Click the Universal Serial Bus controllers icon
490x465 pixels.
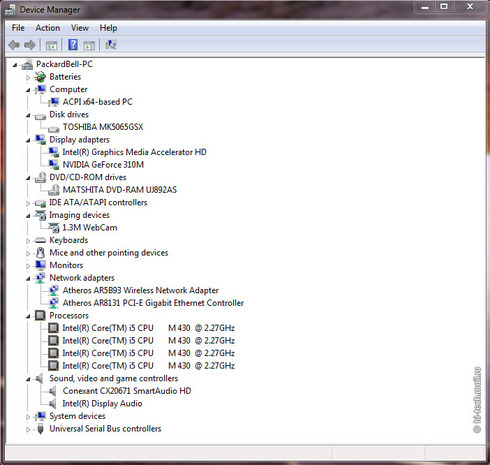pos(40,429)
